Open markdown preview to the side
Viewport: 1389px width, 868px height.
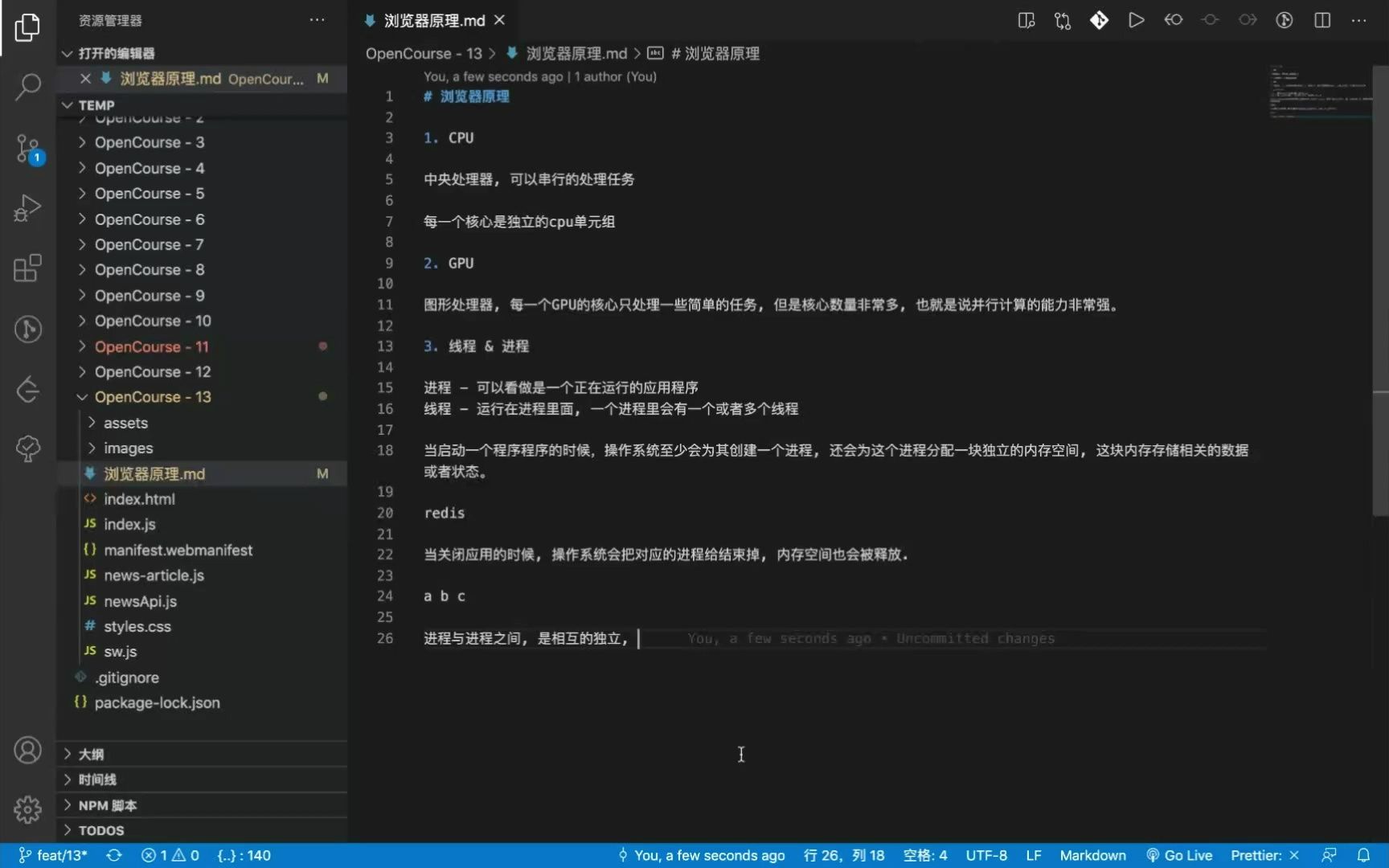point(1026,20)
